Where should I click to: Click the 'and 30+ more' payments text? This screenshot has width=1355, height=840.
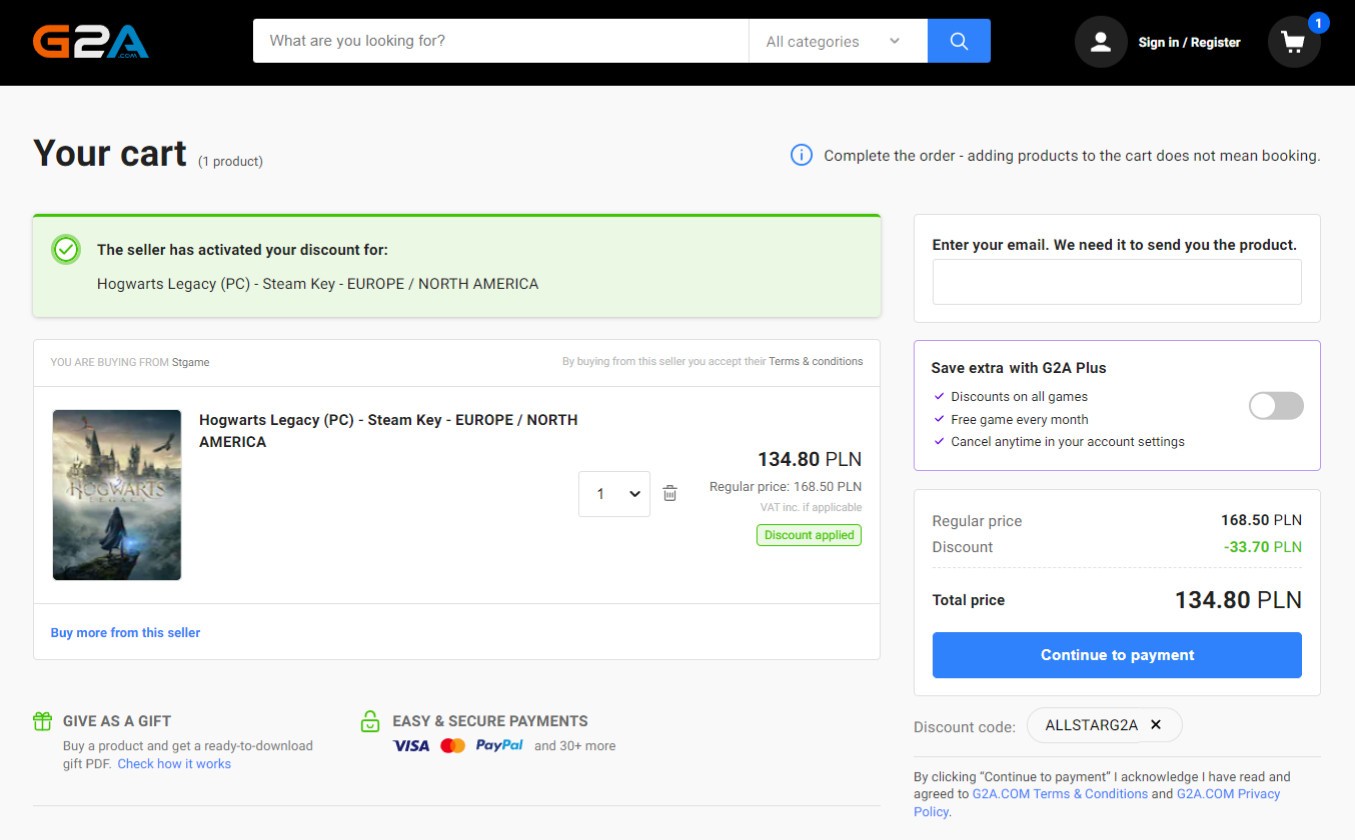point(575,746)
